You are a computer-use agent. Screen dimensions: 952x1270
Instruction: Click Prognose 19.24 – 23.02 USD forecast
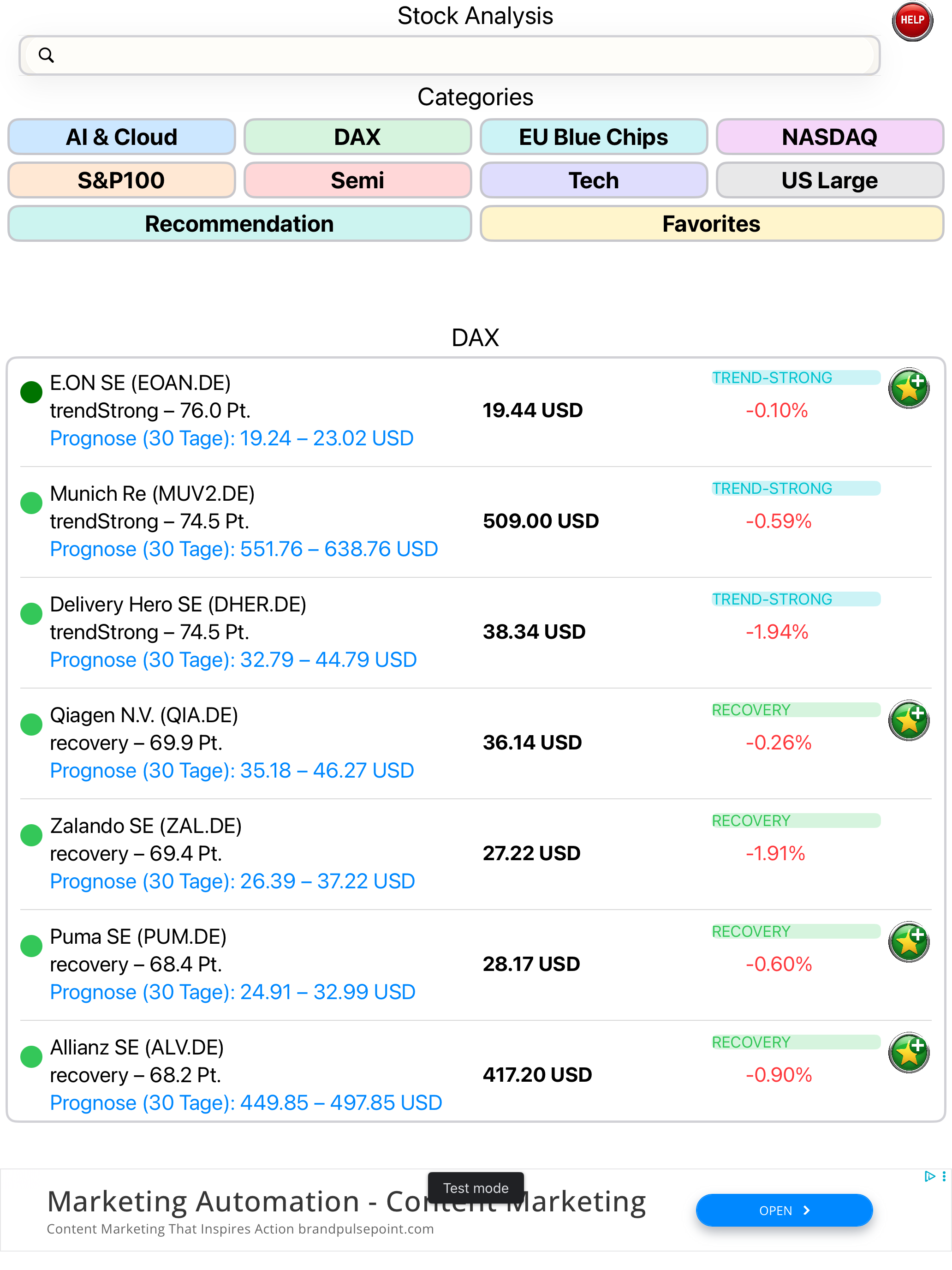click(x=232, y=439)
